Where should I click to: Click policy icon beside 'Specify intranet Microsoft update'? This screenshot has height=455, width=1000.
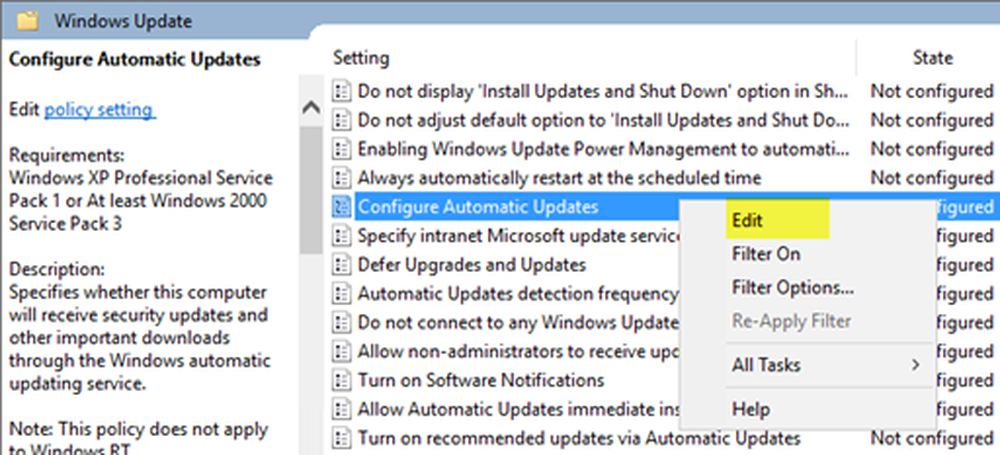click(342, 236)
